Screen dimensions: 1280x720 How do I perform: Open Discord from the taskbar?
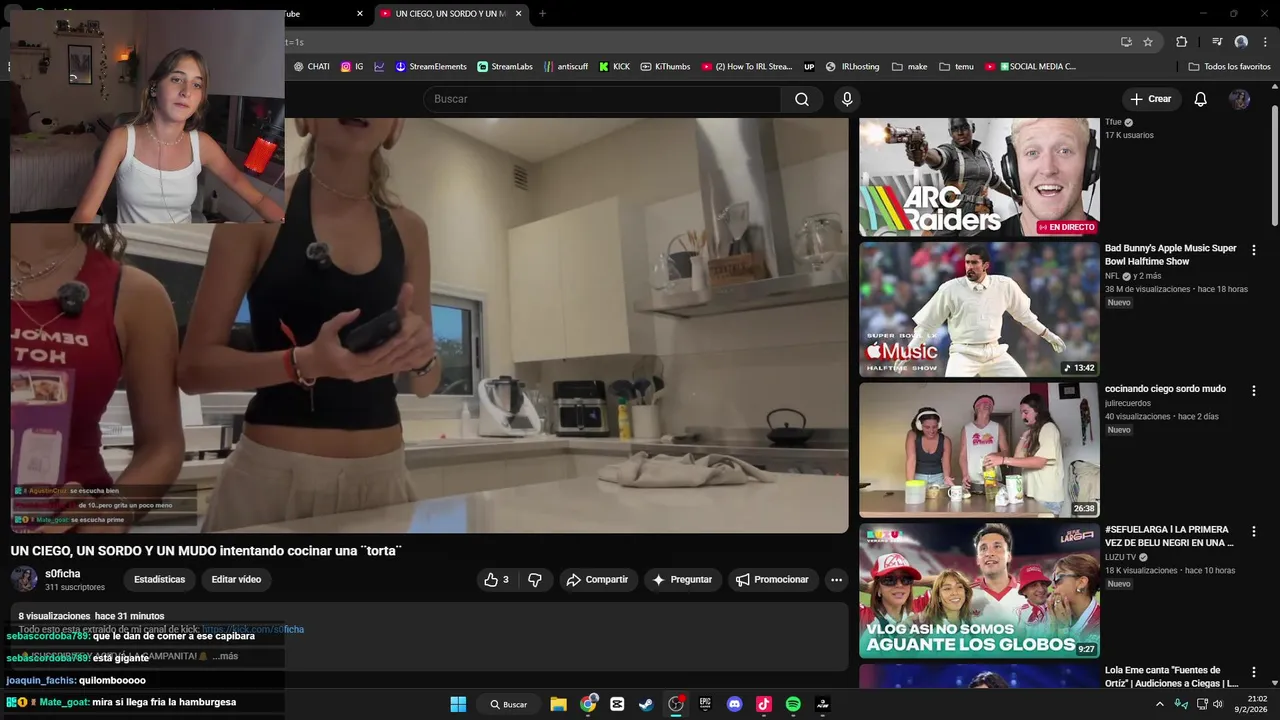tap(735, 704)
